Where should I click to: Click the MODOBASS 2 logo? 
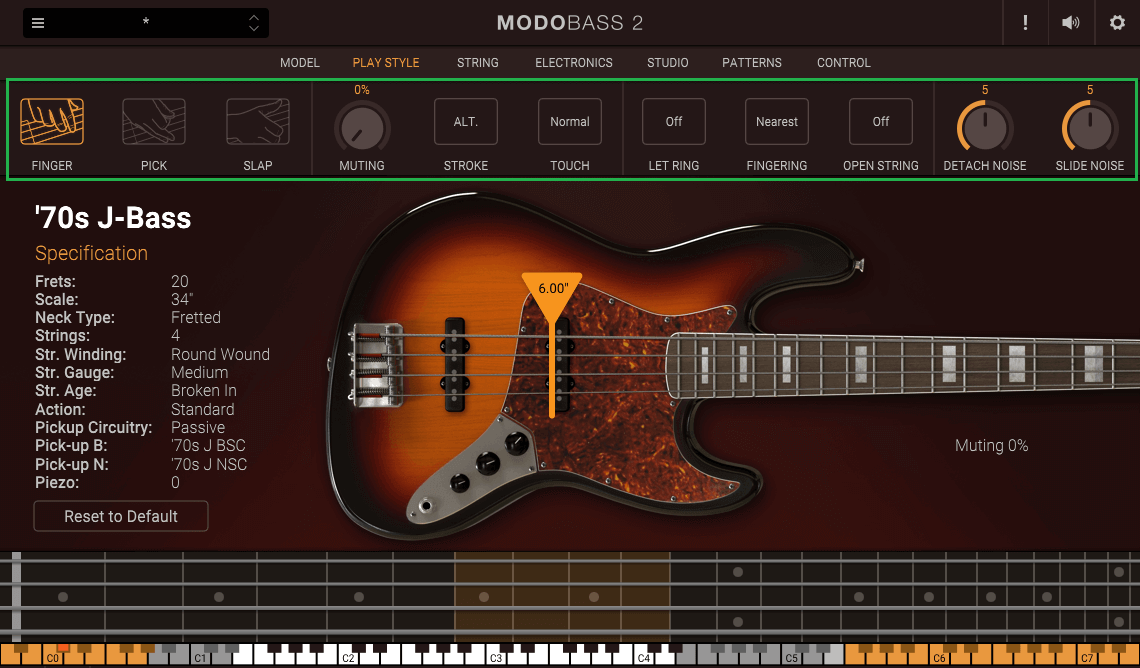(570, 23)
